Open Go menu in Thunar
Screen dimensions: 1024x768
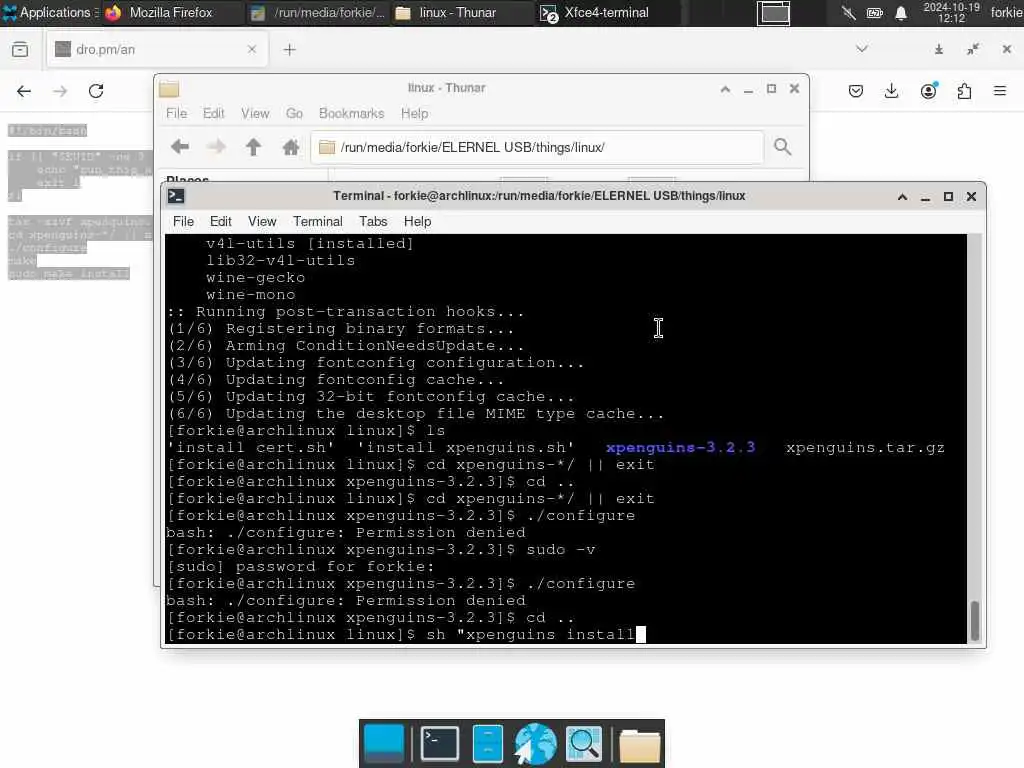point(294,114)
